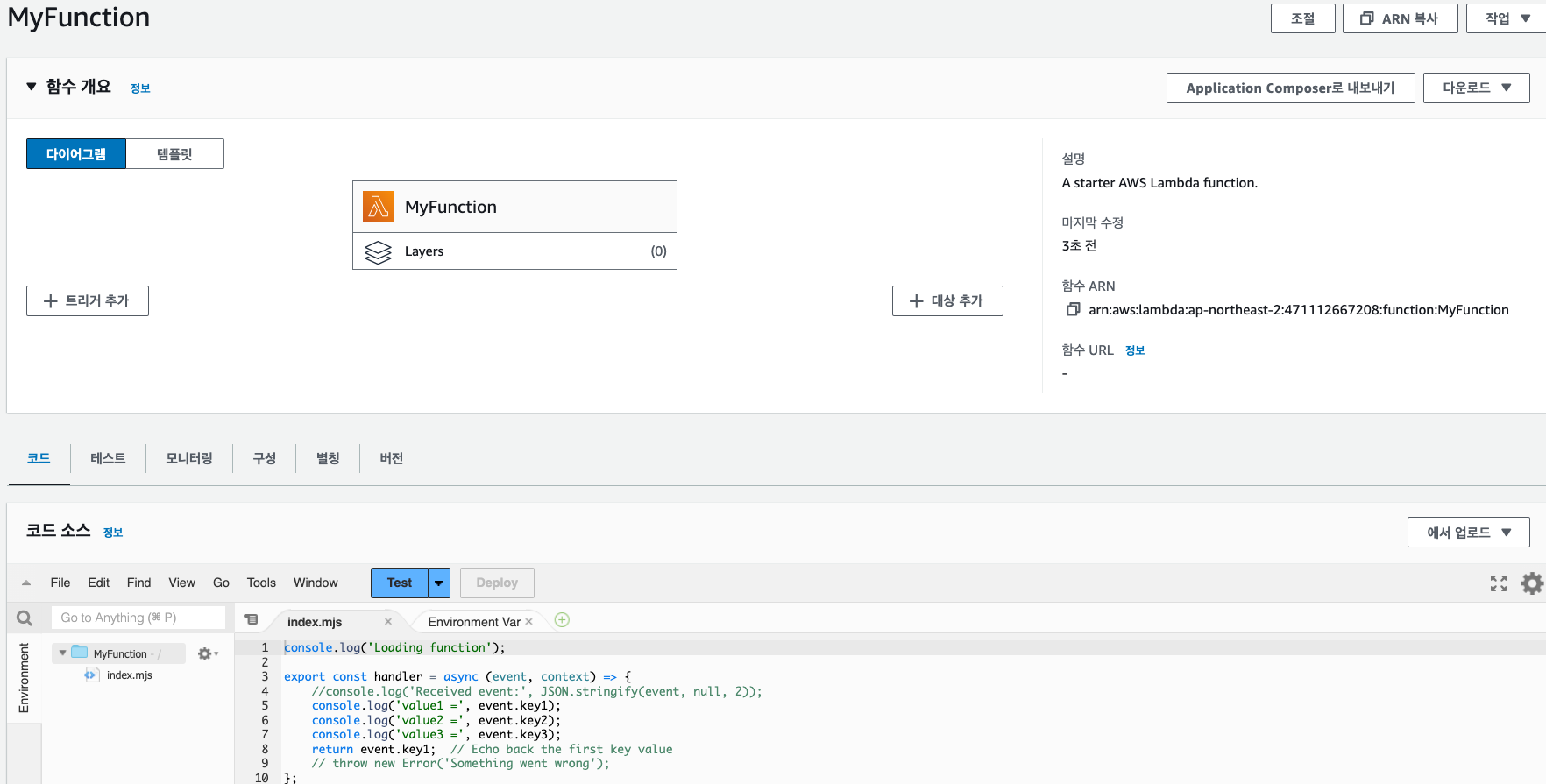Open the 별칭 tab
The image size is (1546, 784).
pos(328,458)
